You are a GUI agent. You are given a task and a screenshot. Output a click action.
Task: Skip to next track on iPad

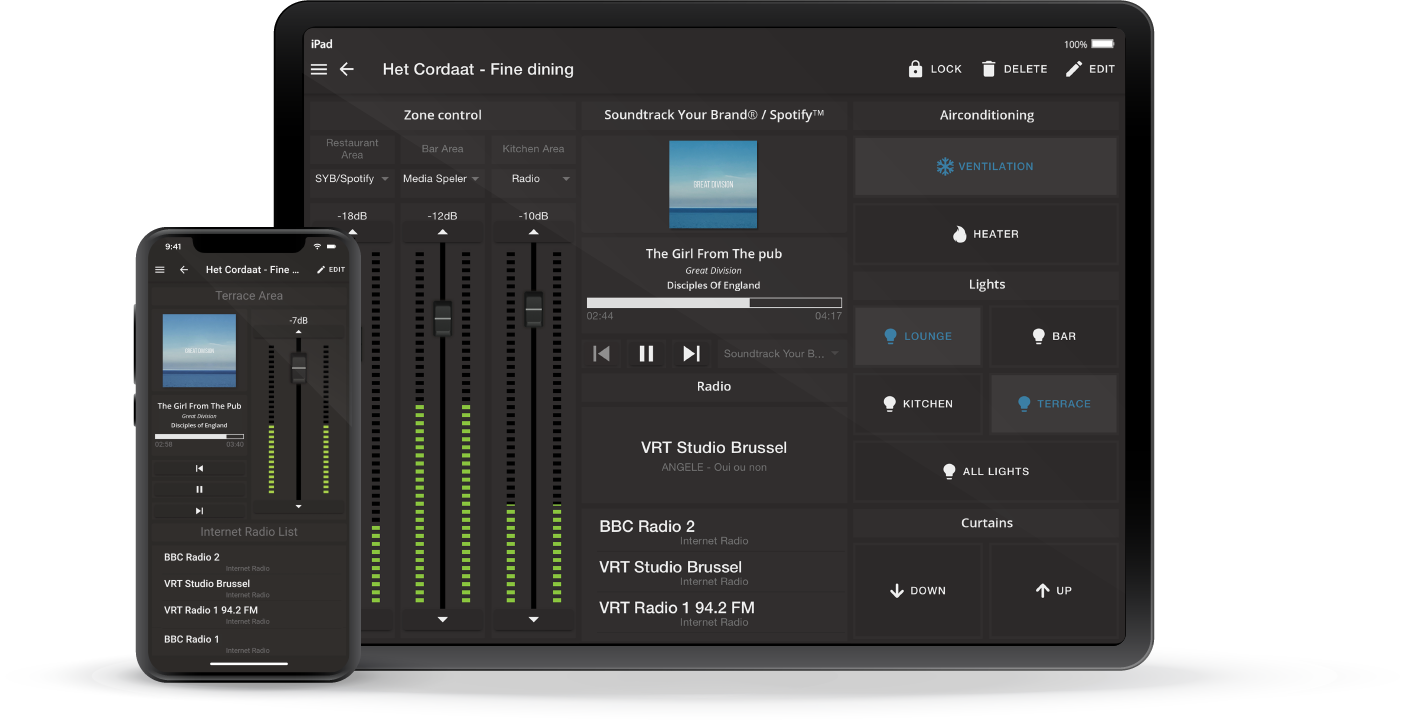691,353
